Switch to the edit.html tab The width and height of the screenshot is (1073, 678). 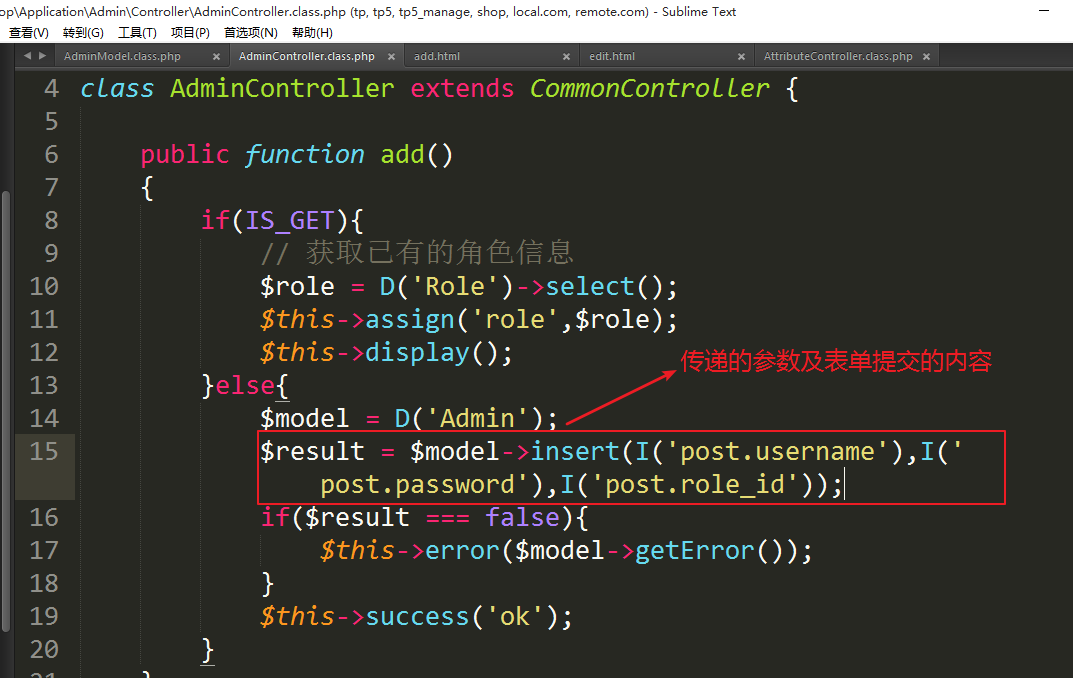tap(612, 57)
